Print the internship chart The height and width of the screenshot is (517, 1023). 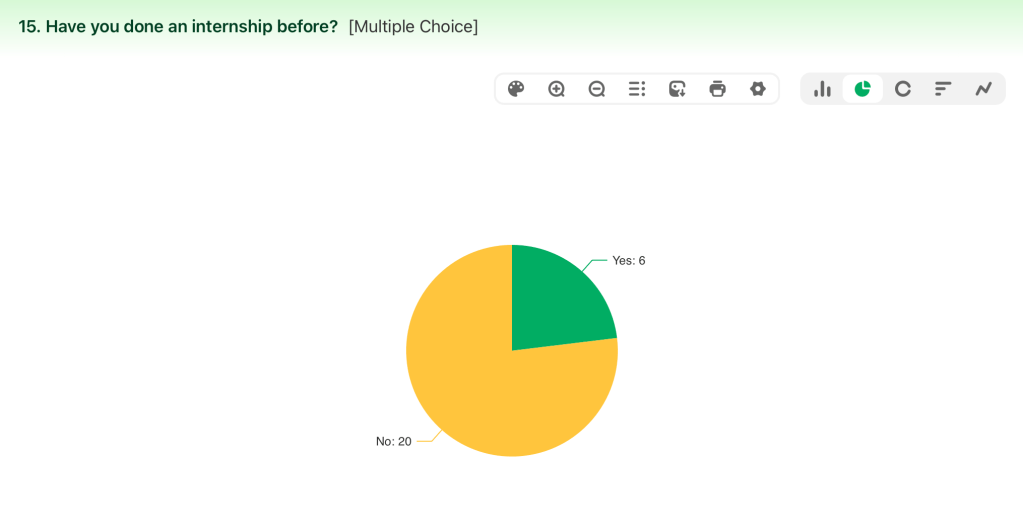[x=717, y=89]
